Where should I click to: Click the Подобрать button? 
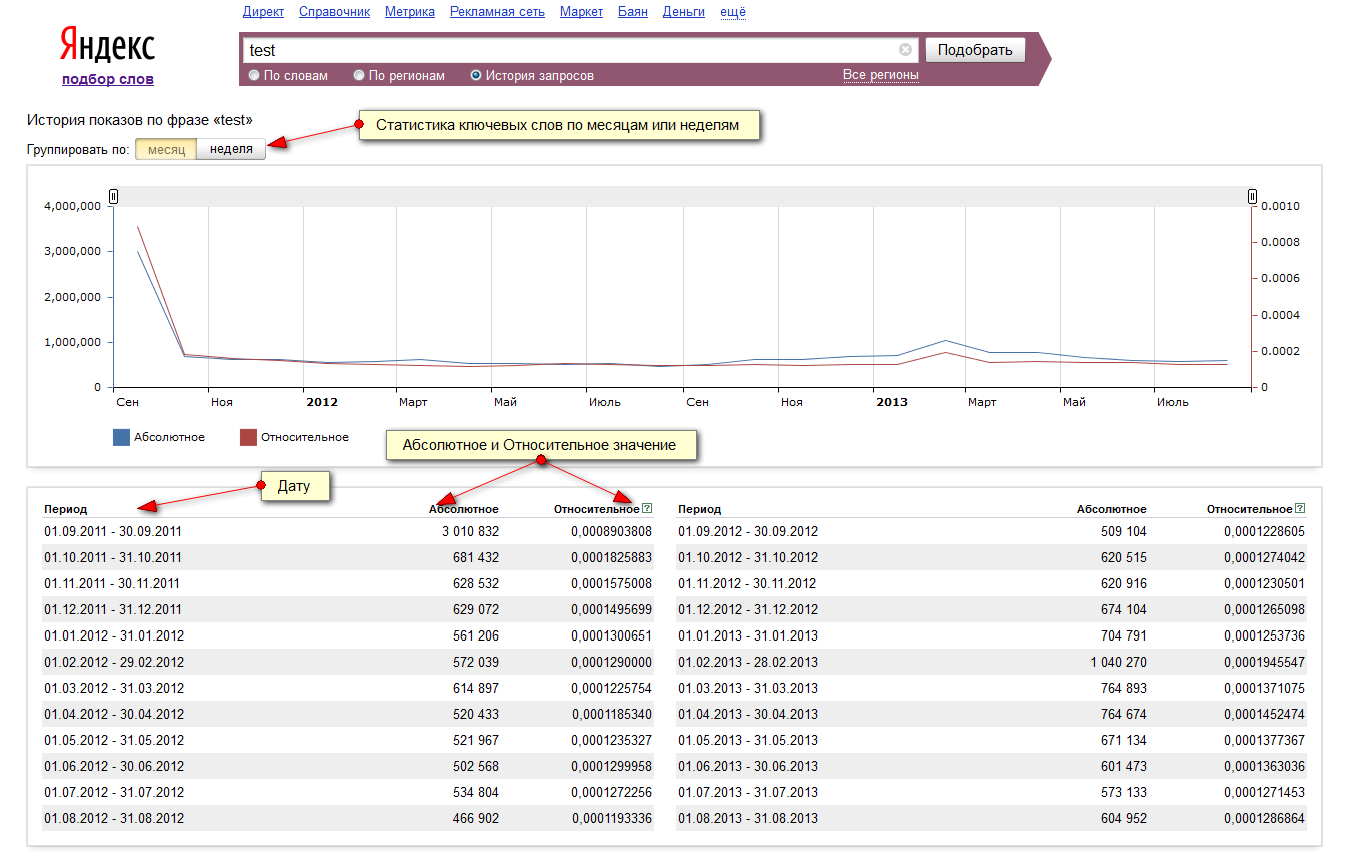pyautogui.click(x=975, y=50)
